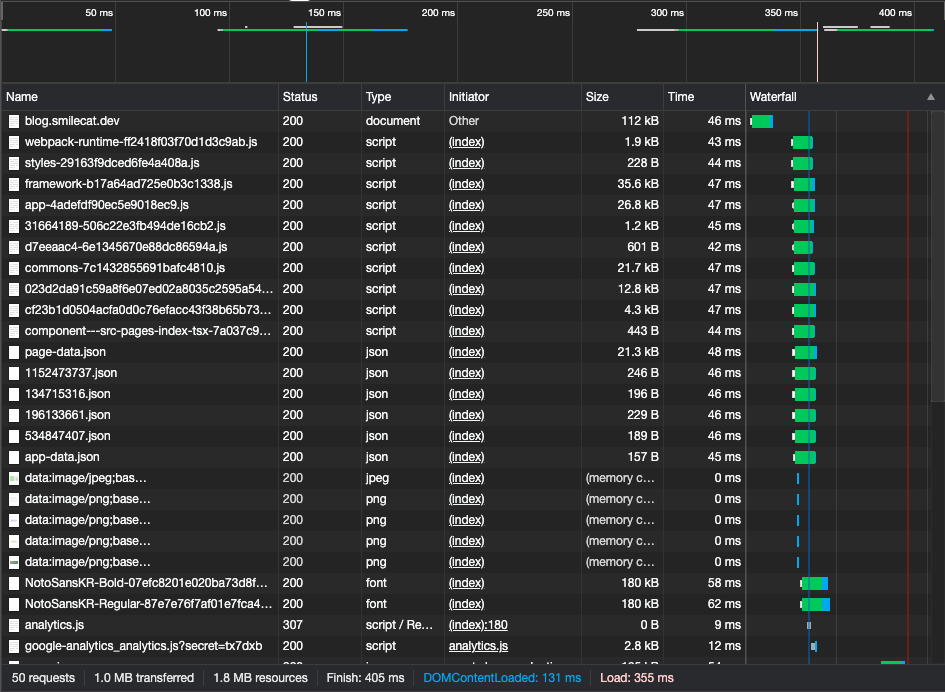The height and width of the screenshot is (692, 945).
Task: Open the (index):180 initiator link
Action: 478,625
